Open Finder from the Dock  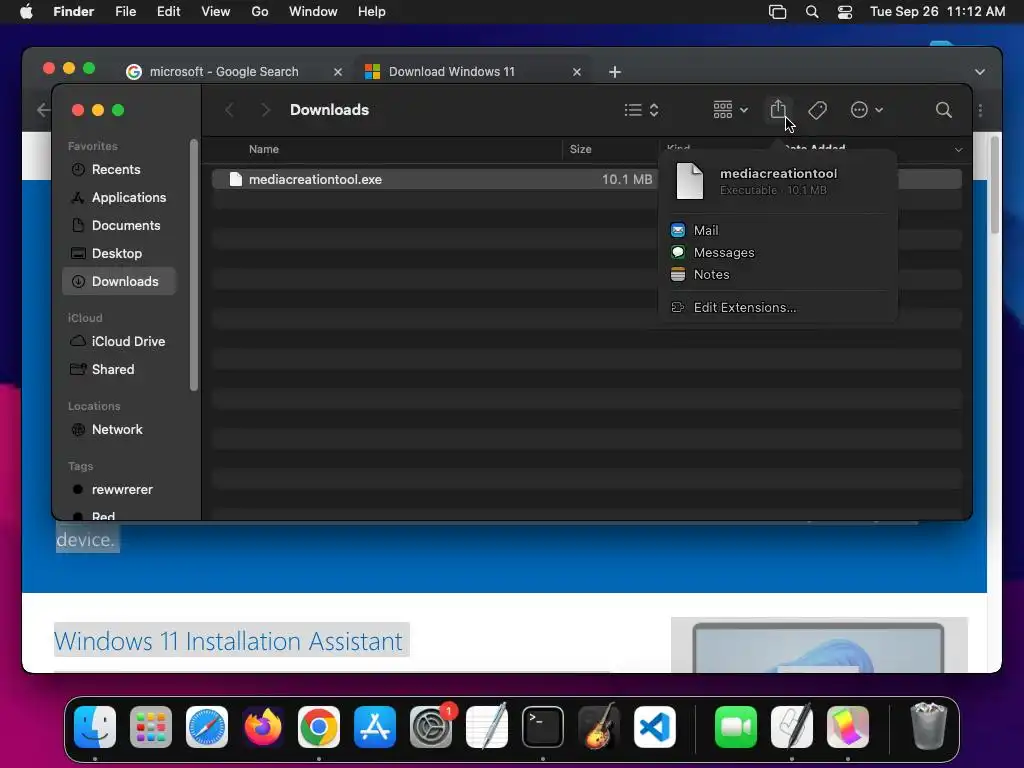95,727
